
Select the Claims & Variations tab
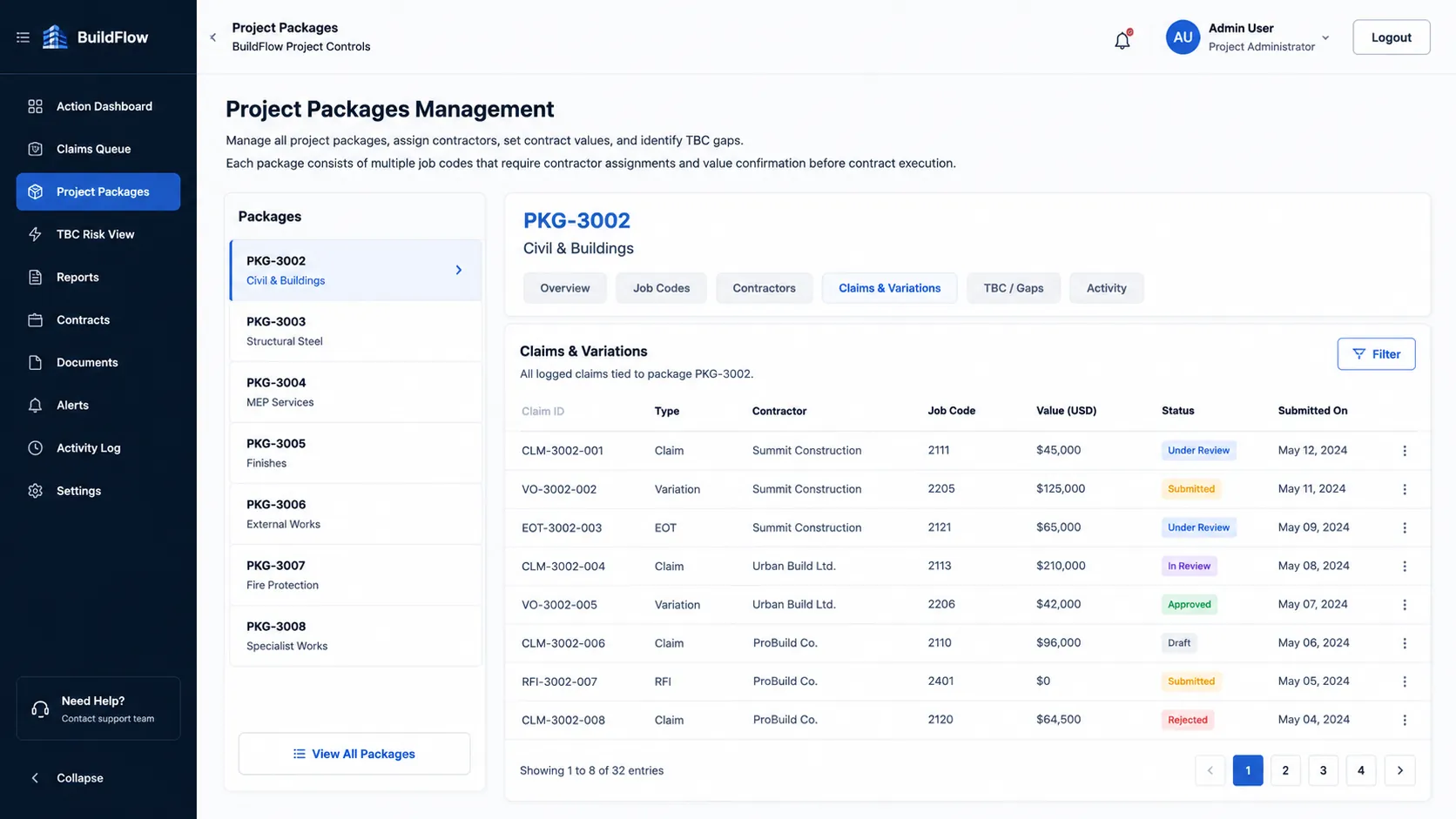tap(889, 288)
